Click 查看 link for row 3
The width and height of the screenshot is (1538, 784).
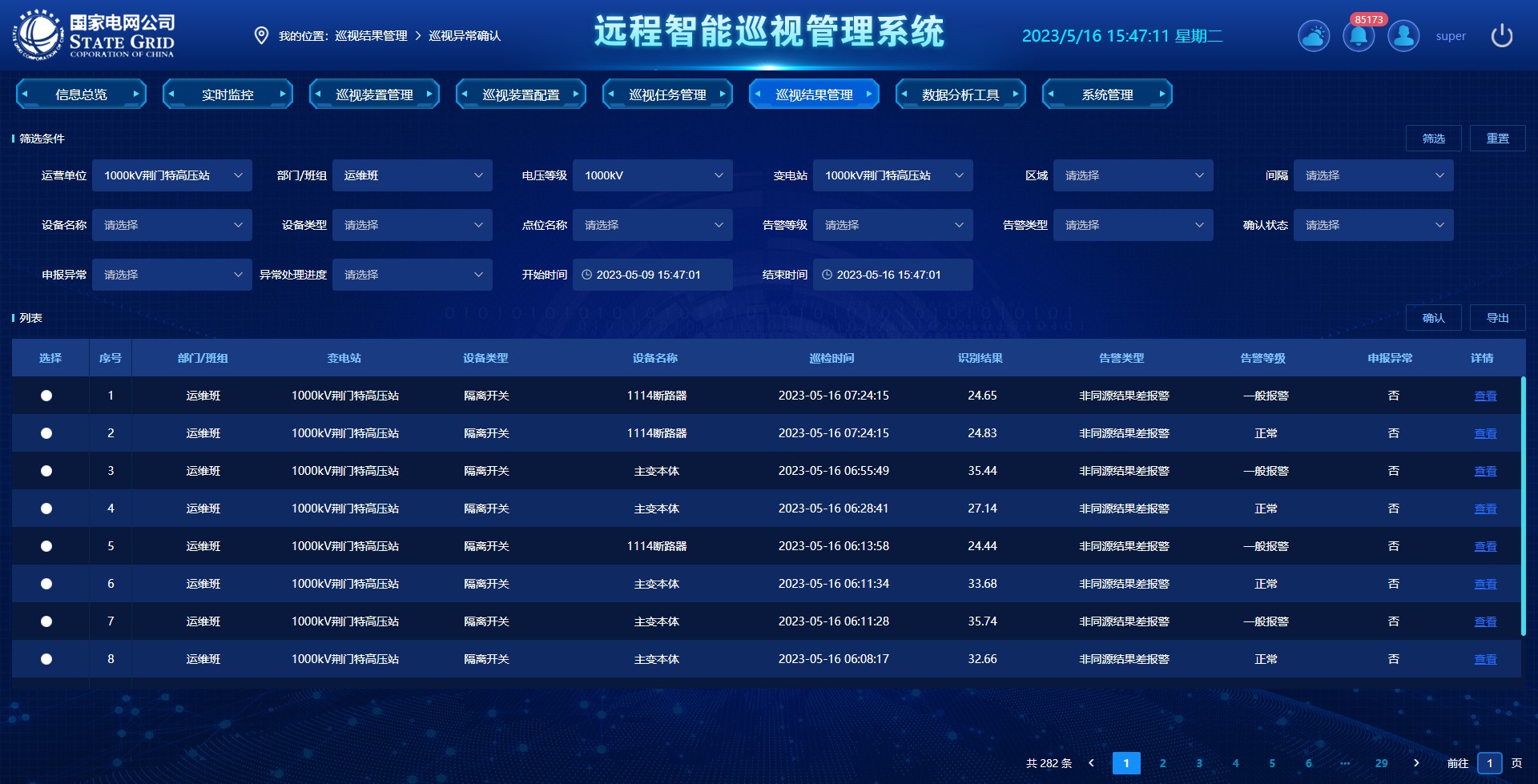coord(1485,472)
